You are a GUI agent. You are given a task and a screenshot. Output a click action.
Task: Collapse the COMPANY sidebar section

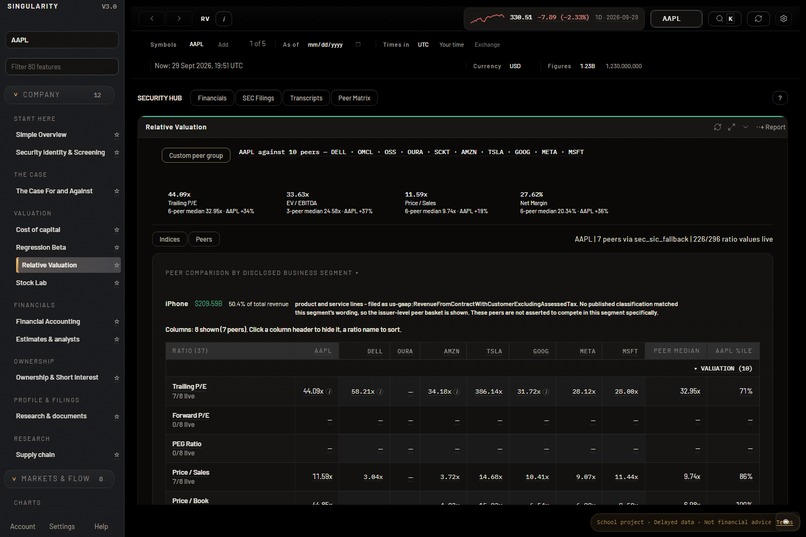pos(60,95)
